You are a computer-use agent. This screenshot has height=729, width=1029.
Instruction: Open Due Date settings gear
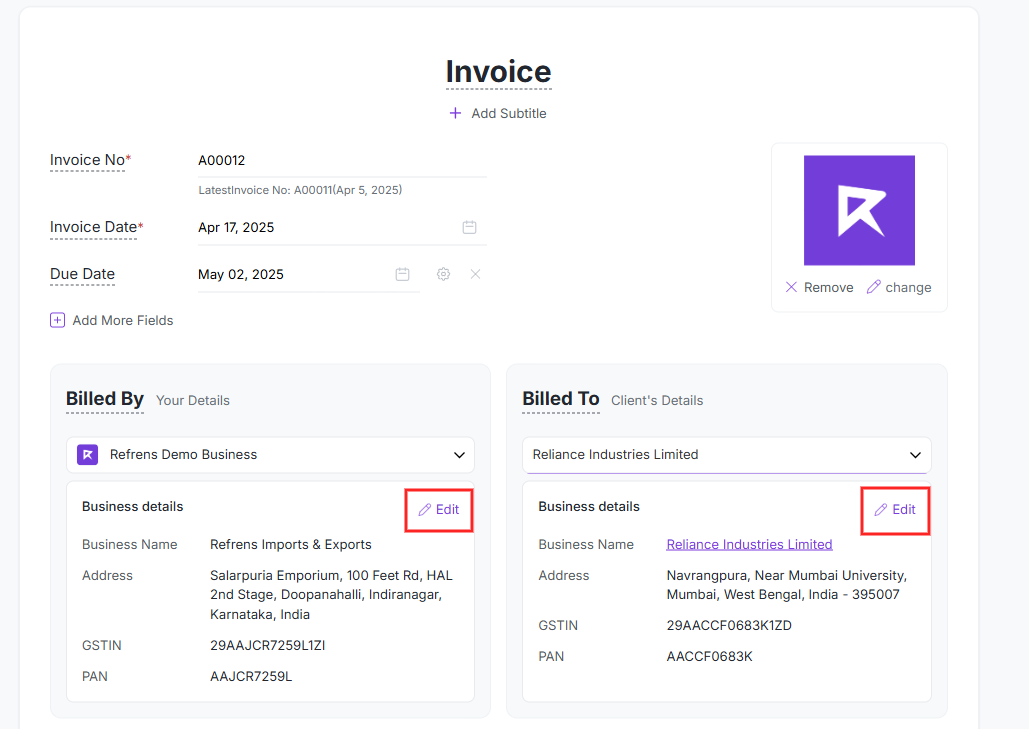[444, 274]
